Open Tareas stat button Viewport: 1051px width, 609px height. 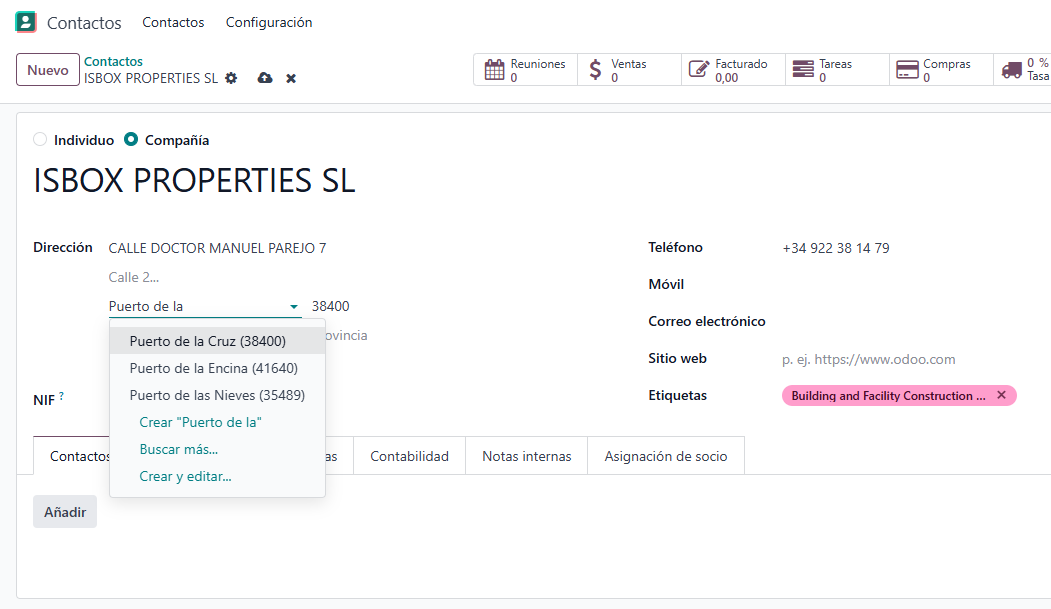point(837,70)
